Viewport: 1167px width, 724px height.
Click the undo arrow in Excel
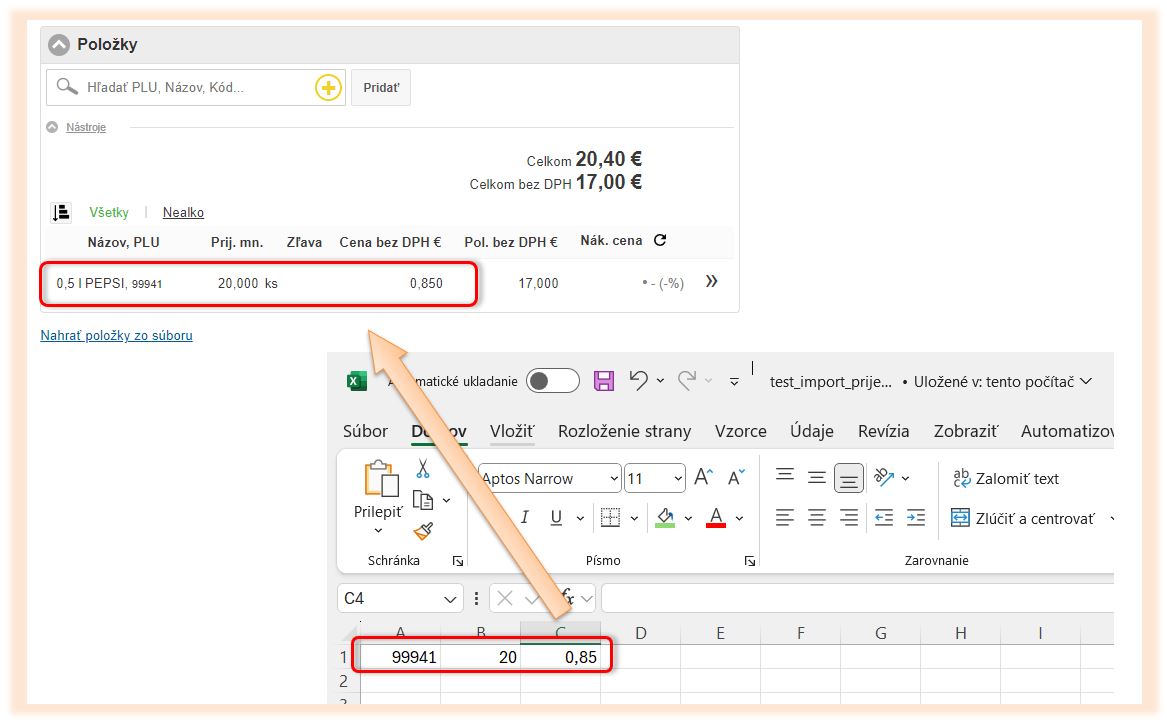pos(638,380)
